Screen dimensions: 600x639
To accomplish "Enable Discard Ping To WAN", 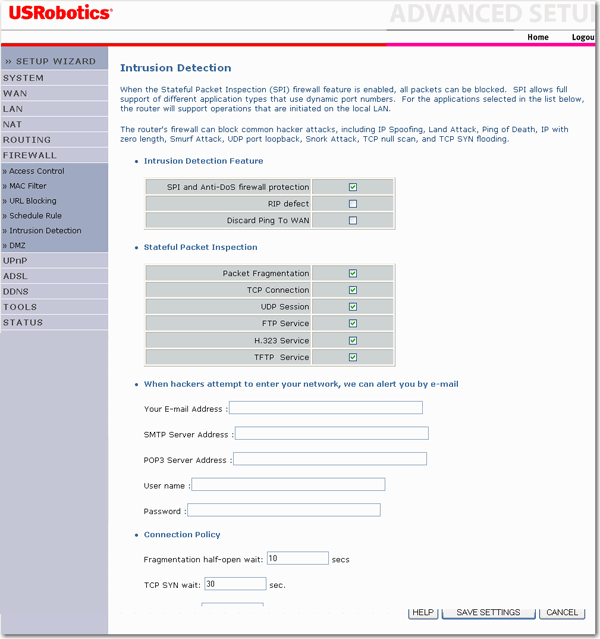I will (353, 221).
